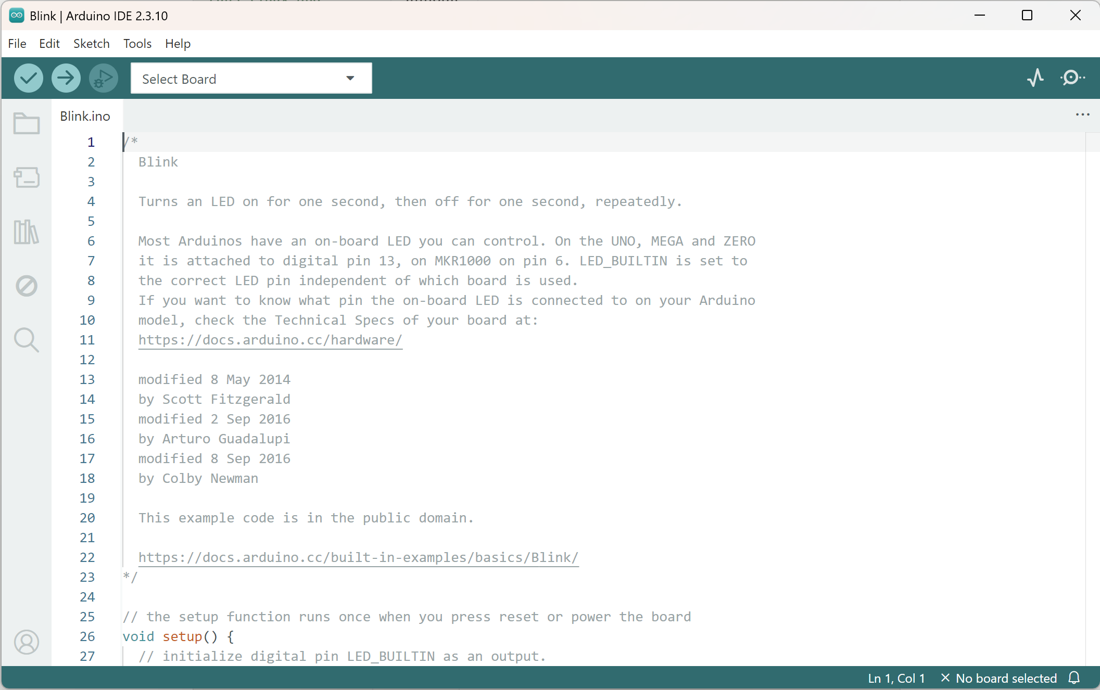Click line number 26 in the gutter
Screen dimensions: 1100x690
(87, 637)
